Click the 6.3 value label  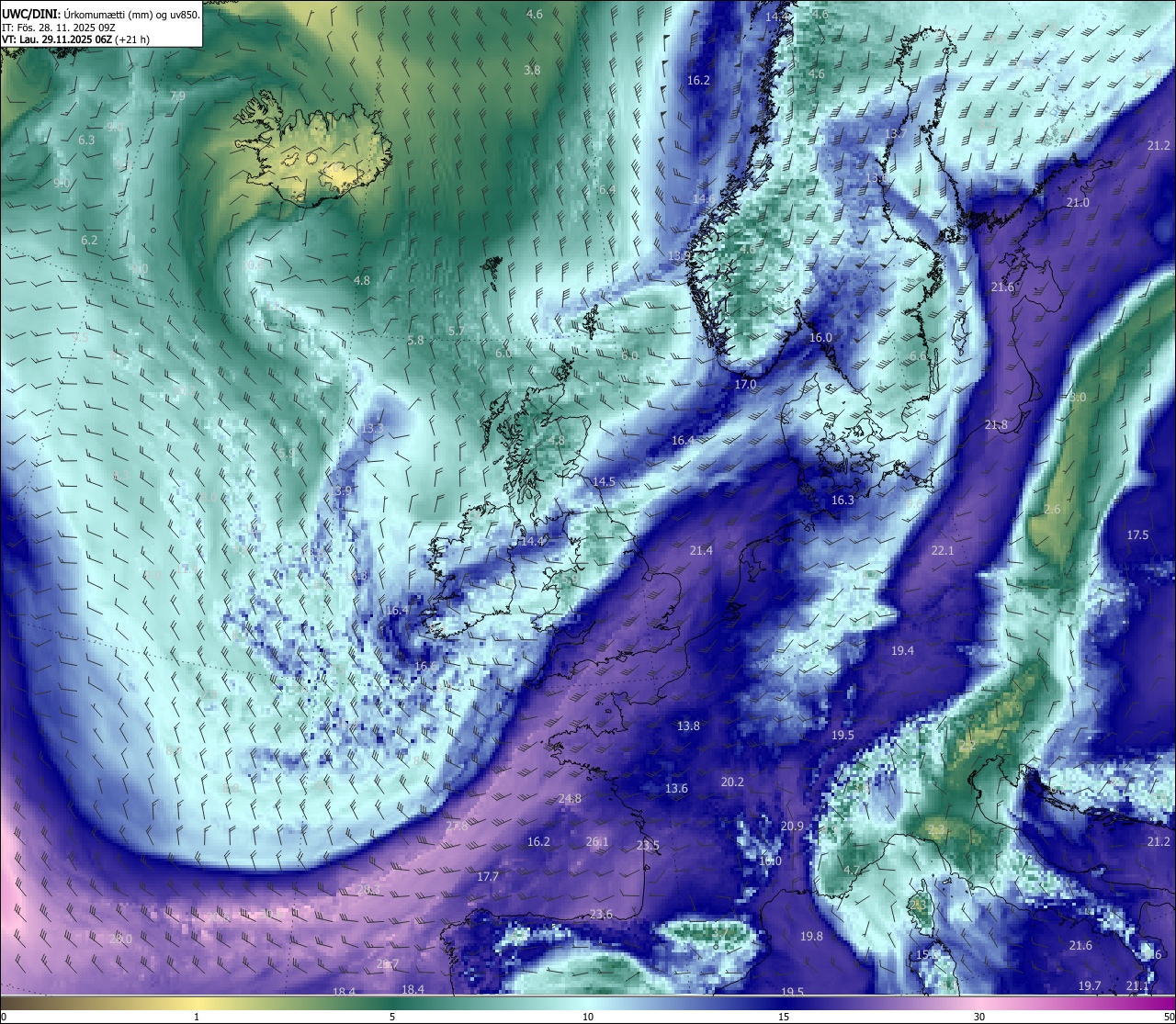pos(86,140)
